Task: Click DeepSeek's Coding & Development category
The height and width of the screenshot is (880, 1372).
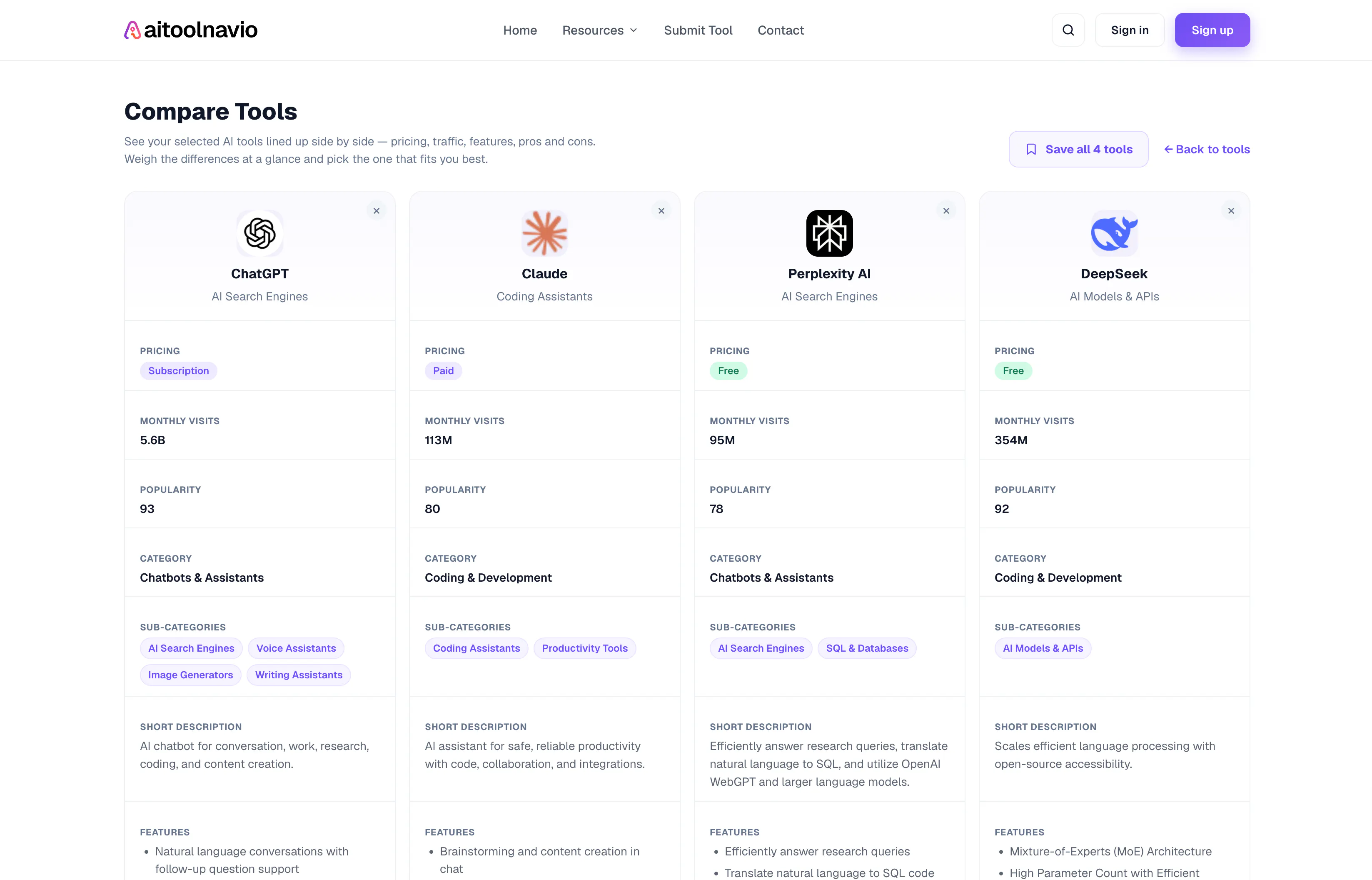Action: click(1058, 578)
